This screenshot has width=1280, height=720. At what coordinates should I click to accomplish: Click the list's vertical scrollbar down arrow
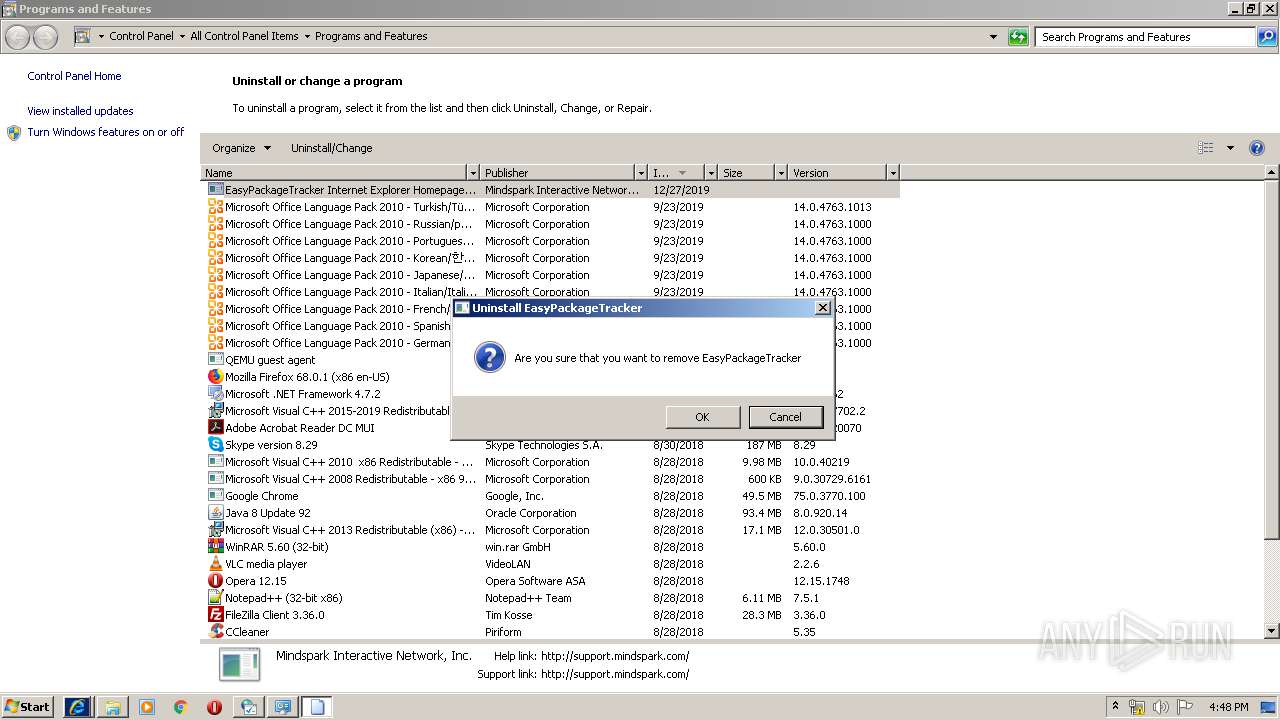click(1272, 631)
